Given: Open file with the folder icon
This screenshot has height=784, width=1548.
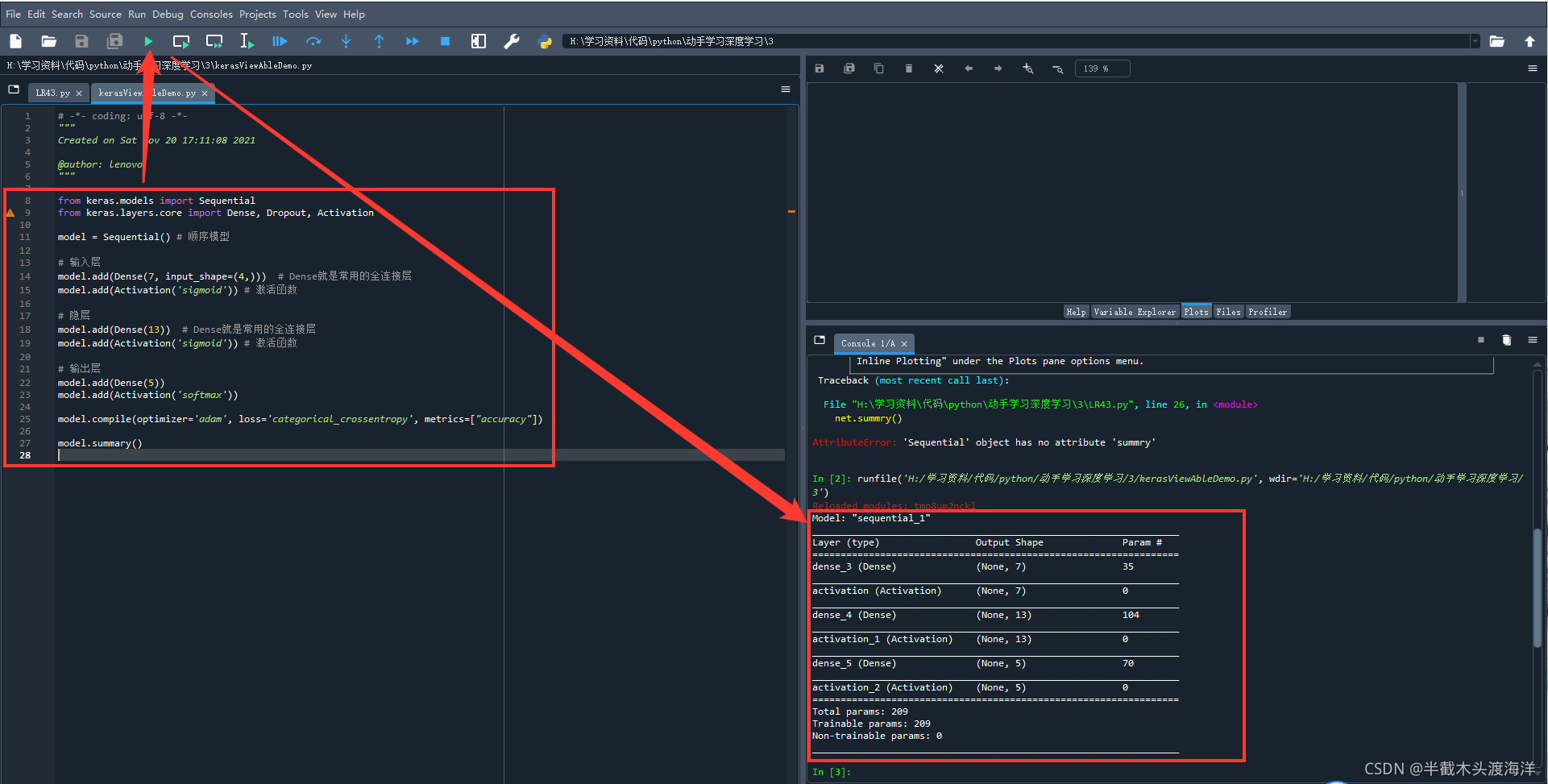Looking at the screenshot, I should pyautogui.click(x=49, y=41).
